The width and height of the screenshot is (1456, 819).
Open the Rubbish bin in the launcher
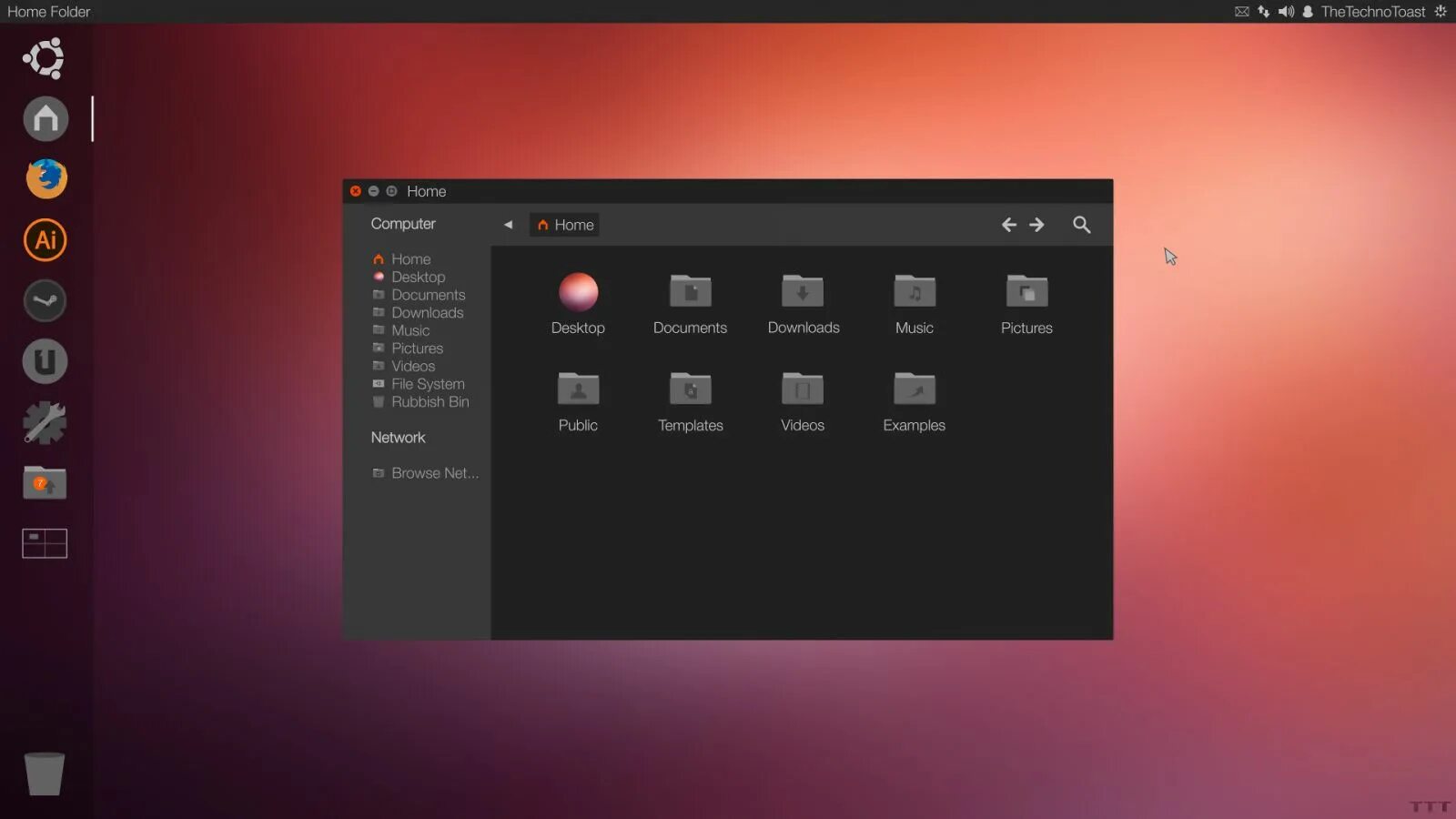pos(44,773)
